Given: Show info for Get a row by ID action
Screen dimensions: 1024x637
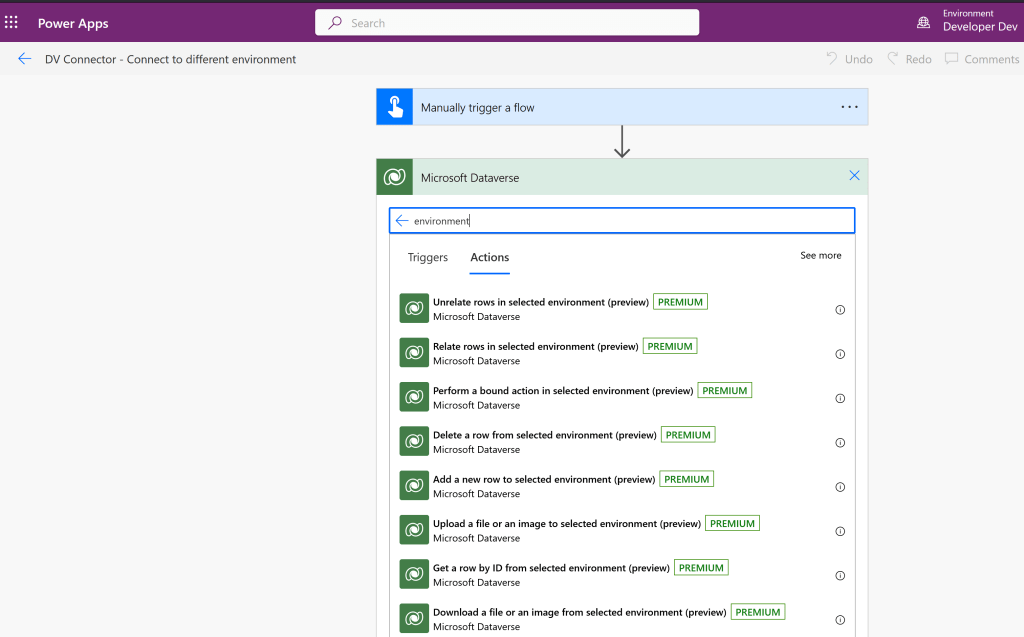Looking at the screenshot, I should coord(840,576).
